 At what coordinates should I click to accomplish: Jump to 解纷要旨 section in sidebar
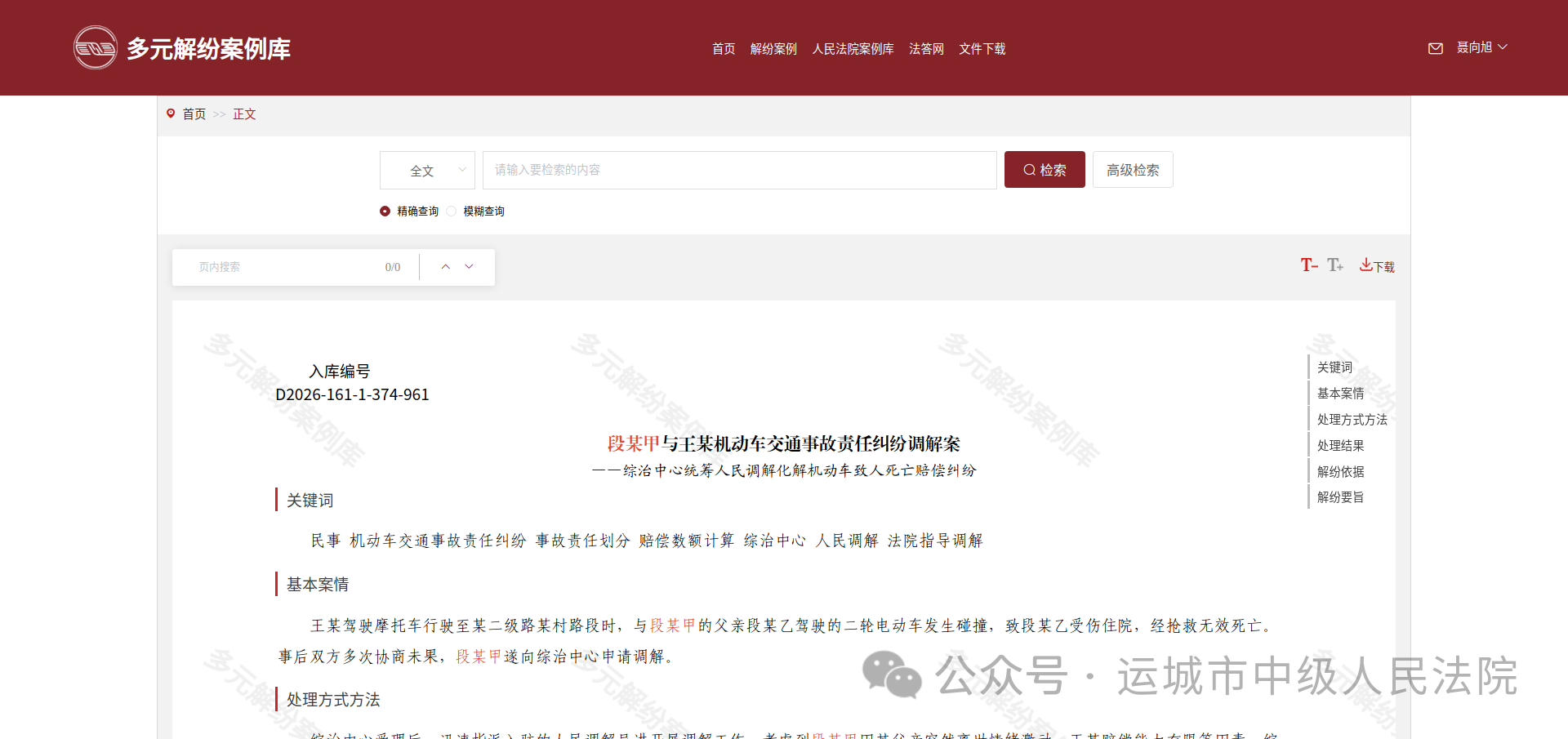tap(1340, 497)
